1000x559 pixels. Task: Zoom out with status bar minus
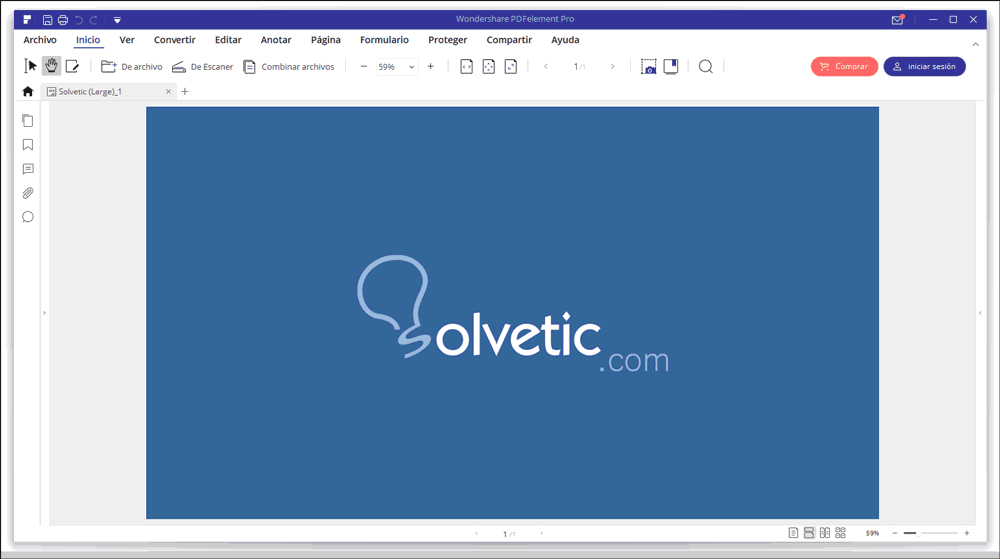[895, 533]
